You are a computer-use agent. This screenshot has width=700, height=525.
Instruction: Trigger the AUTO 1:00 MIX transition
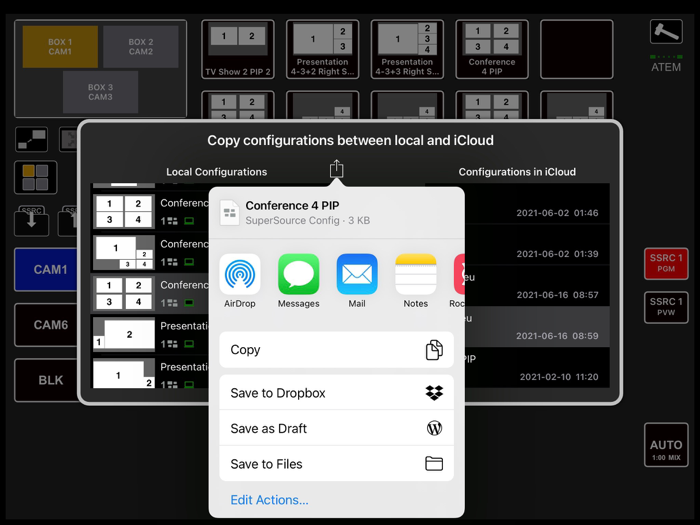point(666,445)
